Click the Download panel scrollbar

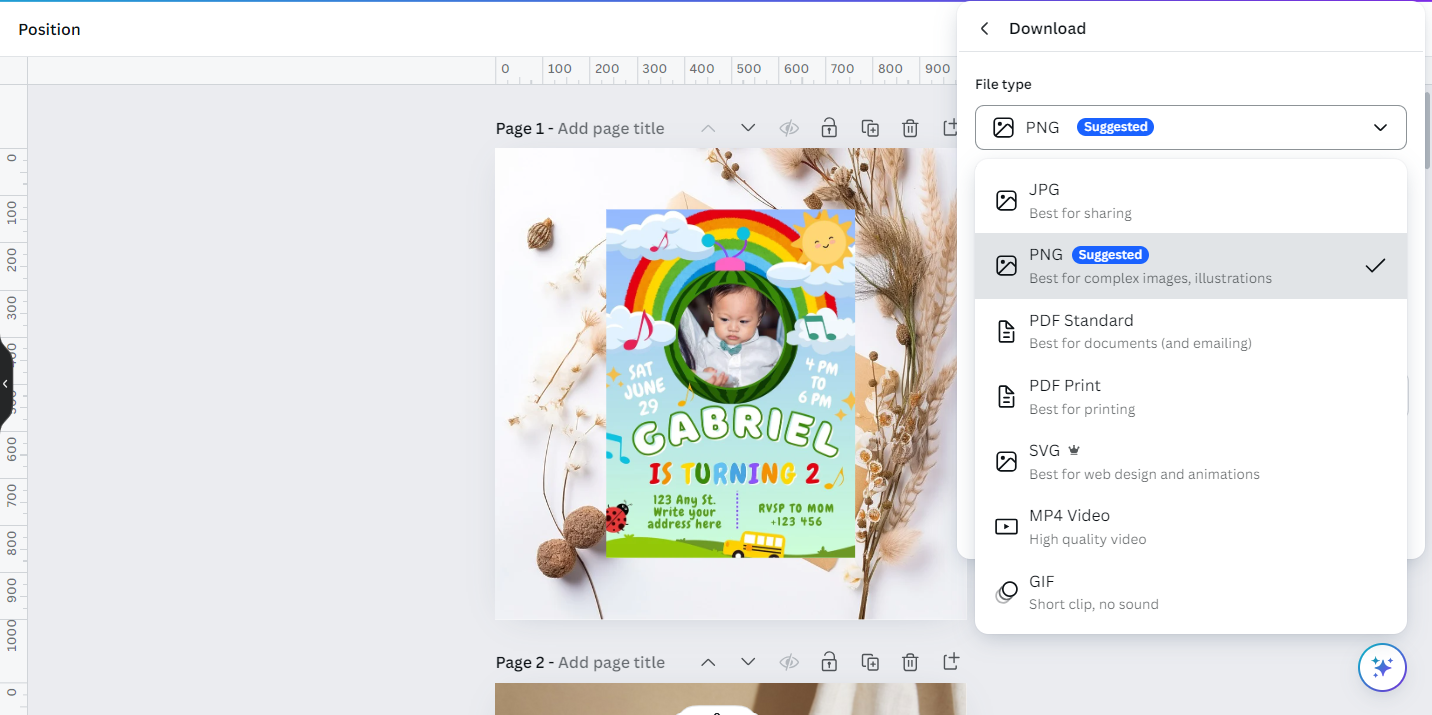coord(1428,130)
